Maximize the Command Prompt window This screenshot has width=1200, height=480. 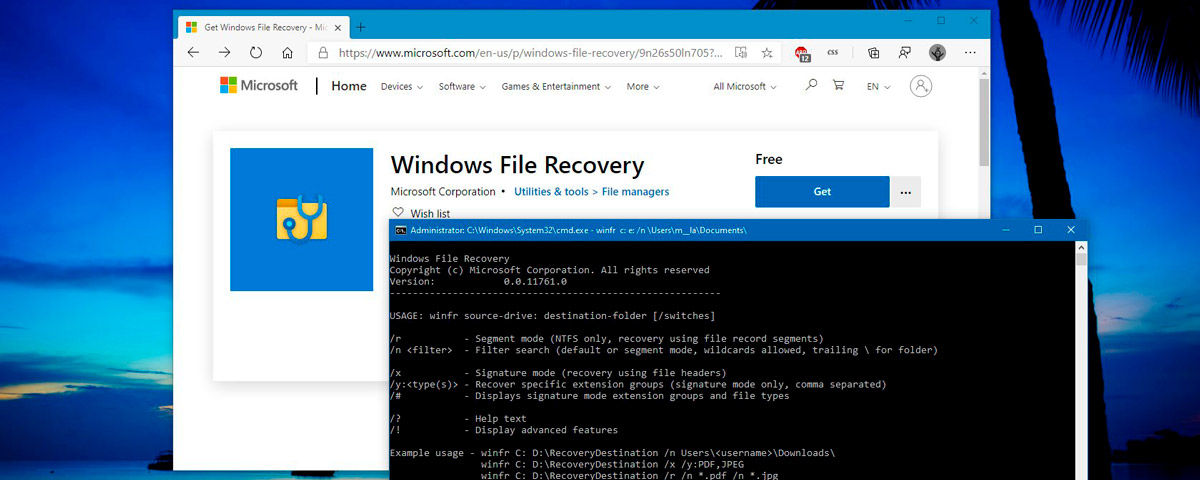[x=1038, y=230]
